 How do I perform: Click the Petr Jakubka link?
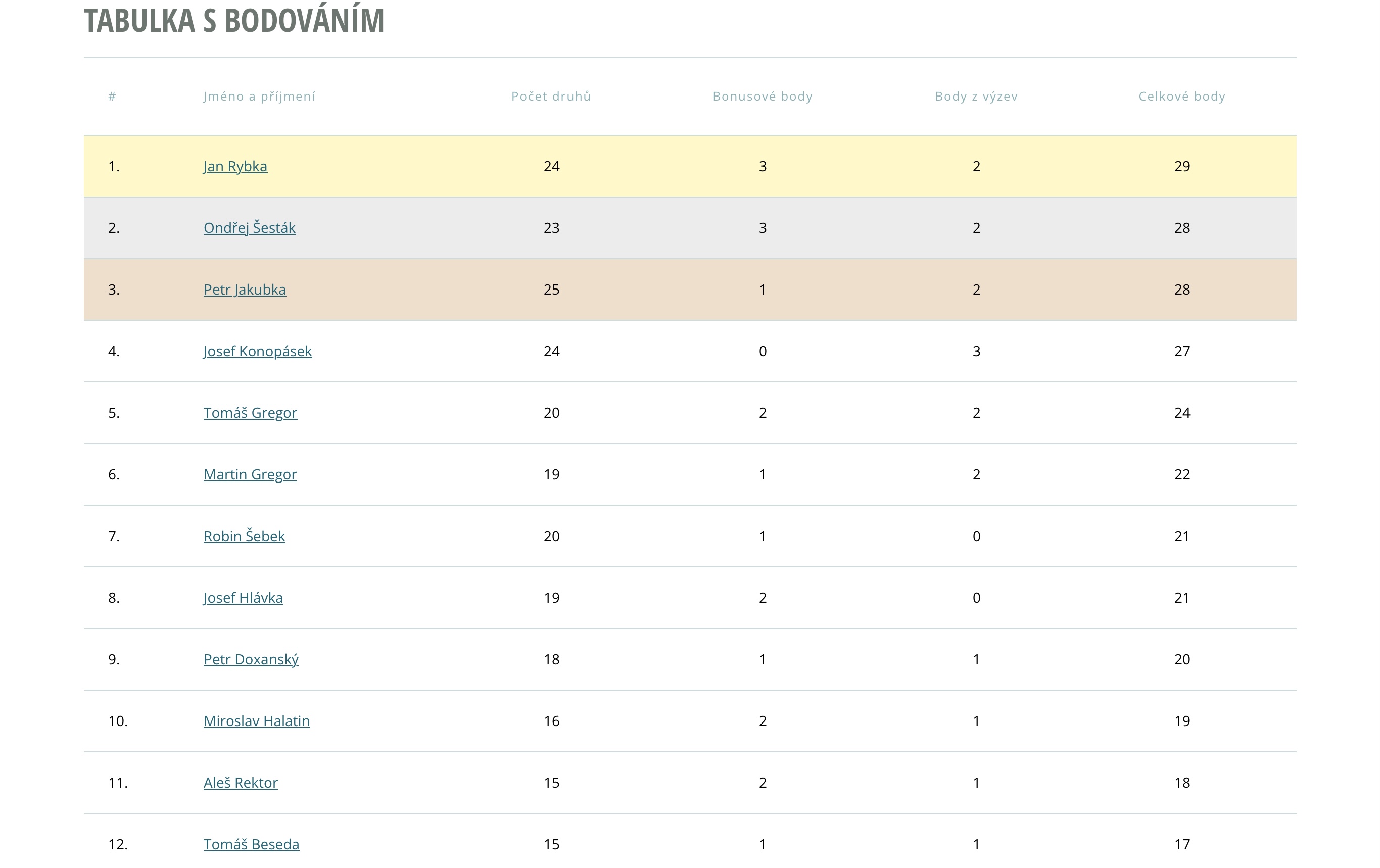click(245, 290)
